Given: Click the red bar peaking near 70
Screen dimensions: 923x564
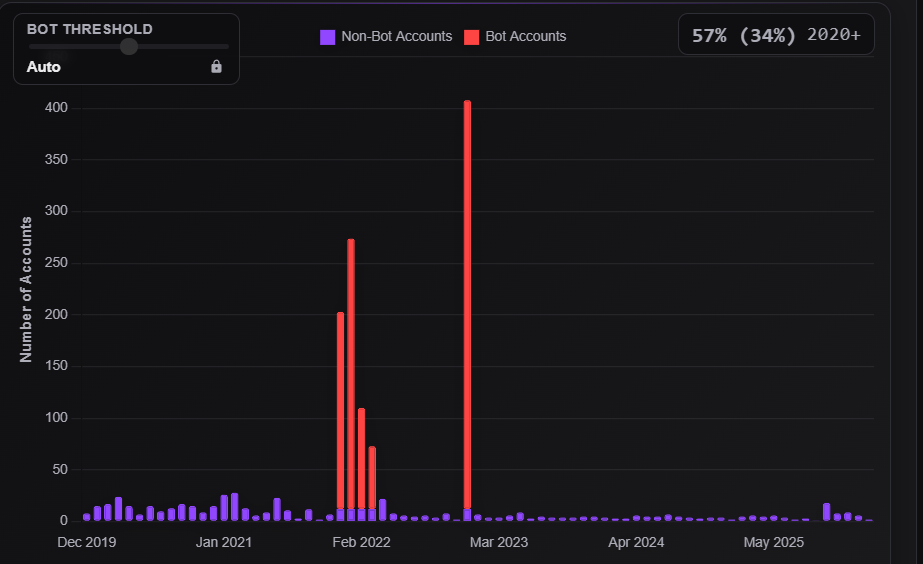Looking at the screenshot, I should coord(372,477).
